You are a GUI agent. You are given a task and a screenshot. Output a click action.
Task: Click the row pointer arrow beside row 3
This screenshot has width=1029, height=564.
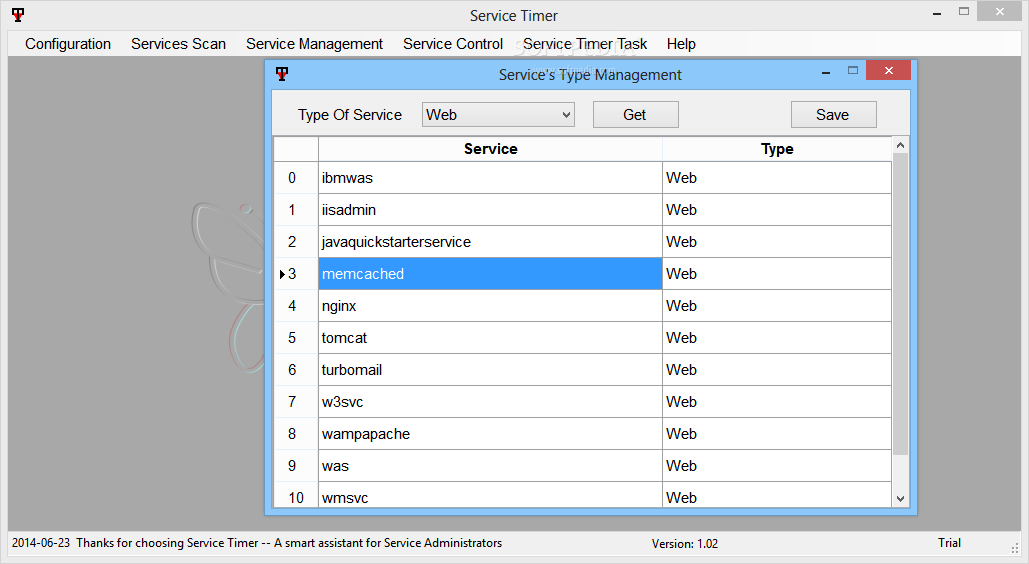point(283,274)
